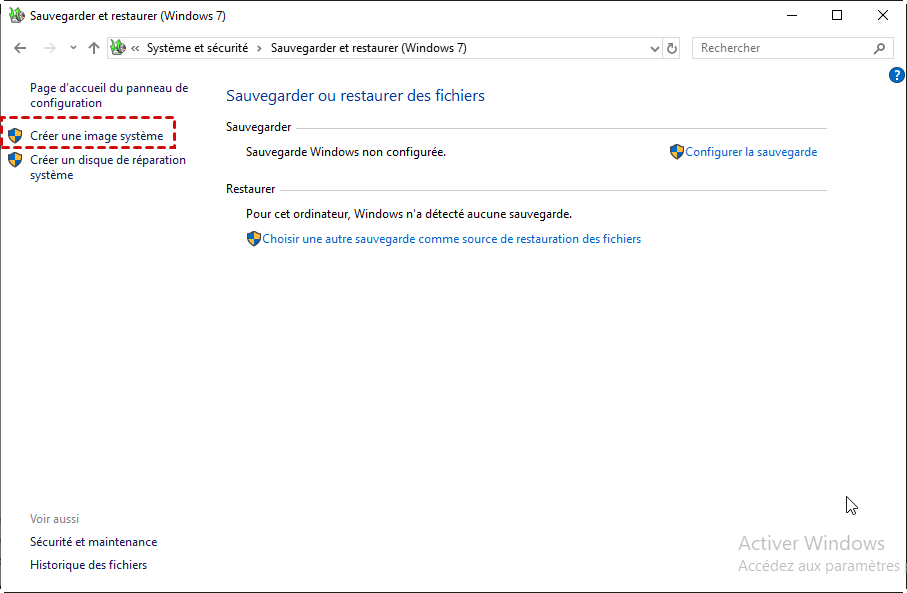Open Page d'accueil du panneau de configuration
This screenshot has width=907, height=593.
click(109, 95)
